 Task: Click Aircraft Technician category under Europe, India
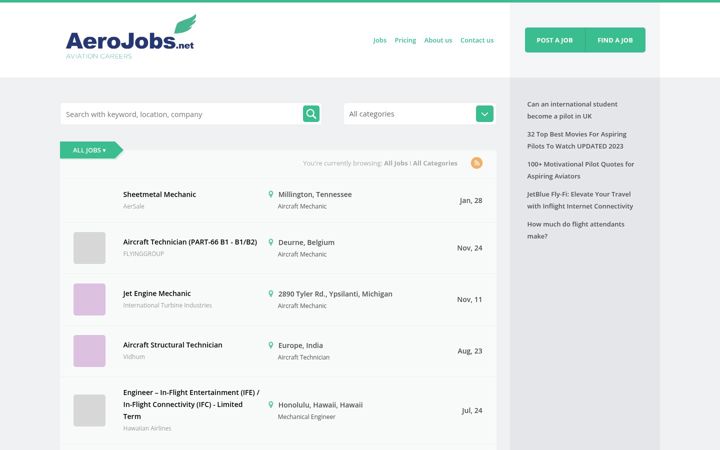[304, 357]
